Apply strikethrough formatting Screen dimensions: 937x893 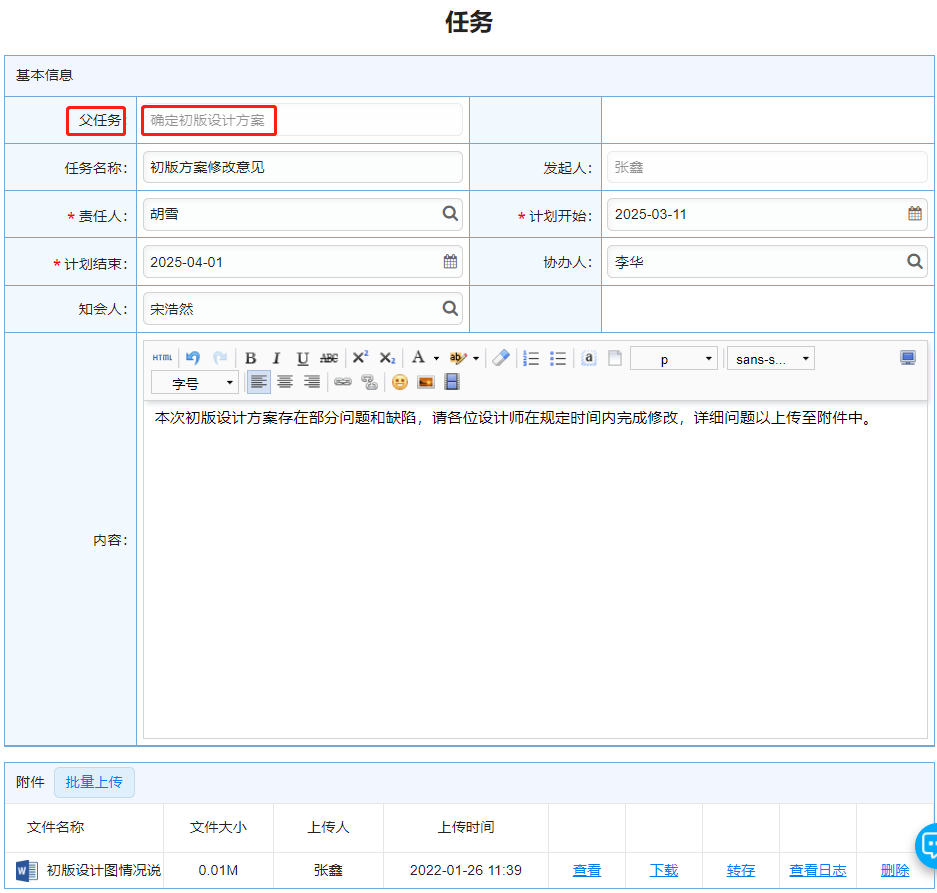tap(329, 358)
